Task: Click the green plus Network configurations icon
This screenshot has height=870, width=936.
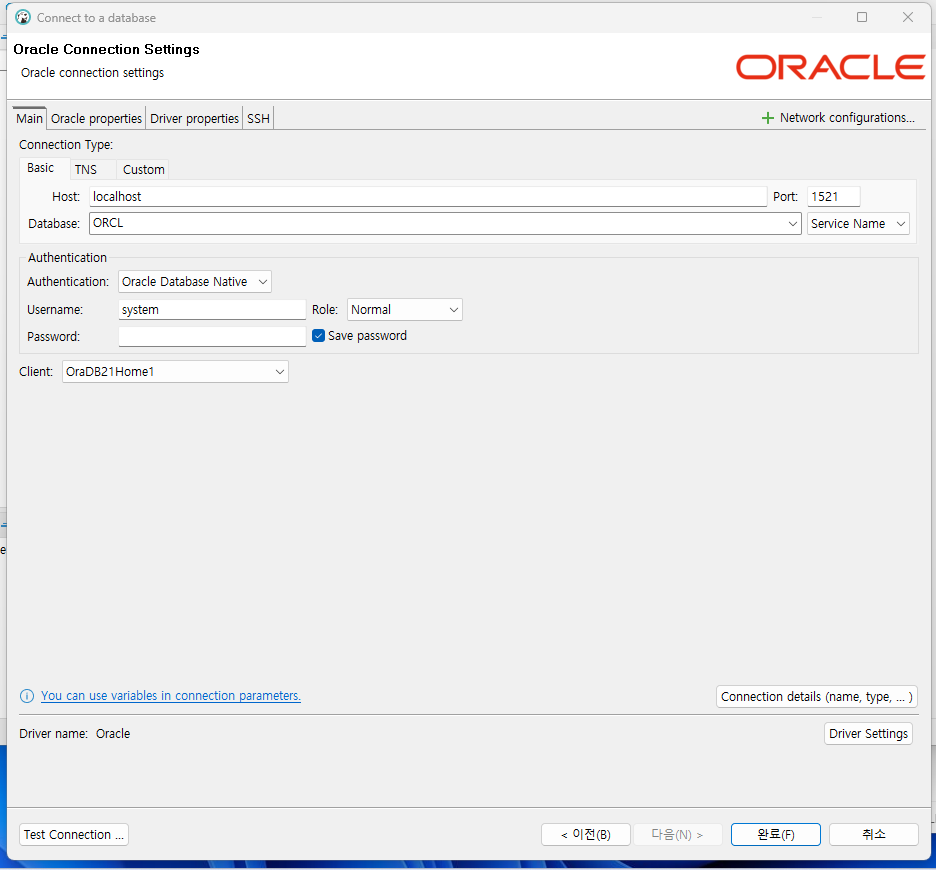Action: (x=768, y=118)
